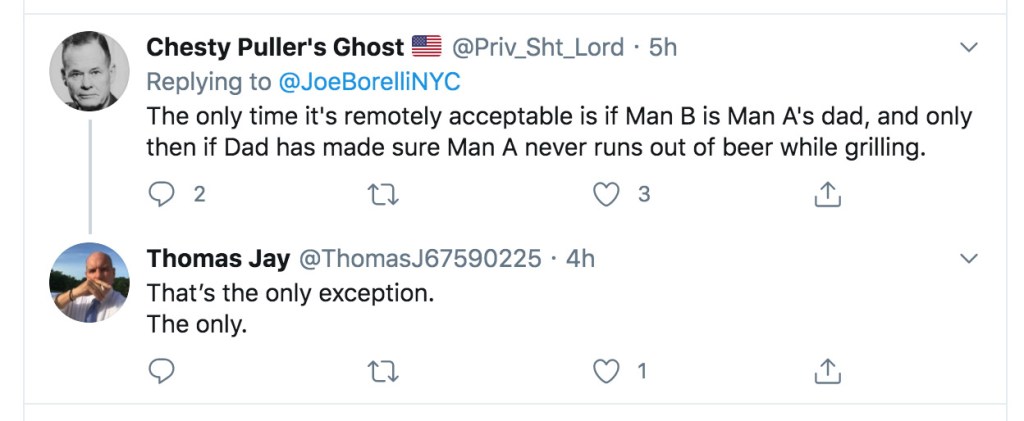The image size is (1024, 421).
Task: Like Chesty Puller's Ghost tweet
Action: [x=605, y=195]
